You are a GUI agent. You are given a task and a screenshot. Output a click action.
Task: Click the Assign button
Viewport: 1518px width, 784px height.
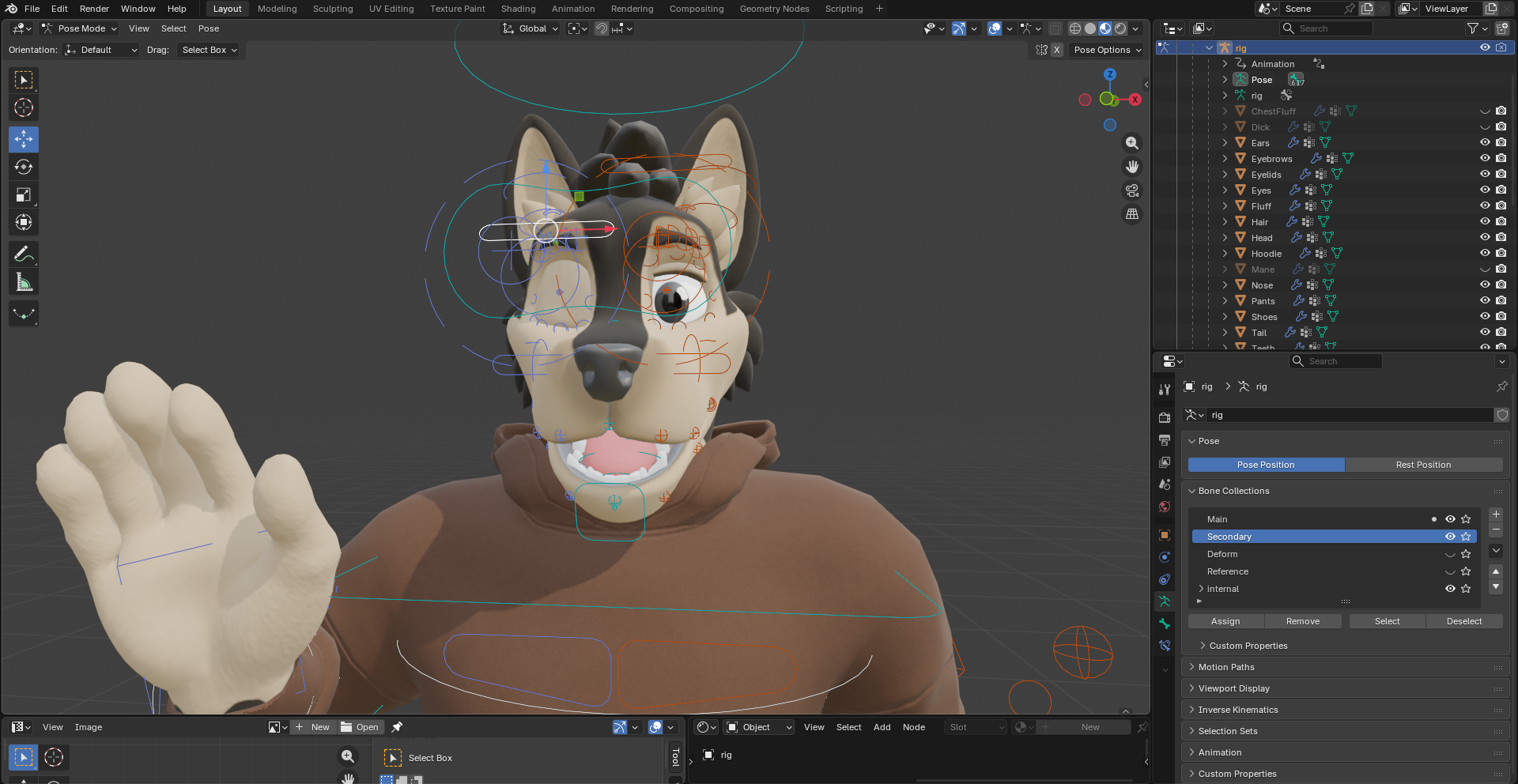[x=1225, y=621]
